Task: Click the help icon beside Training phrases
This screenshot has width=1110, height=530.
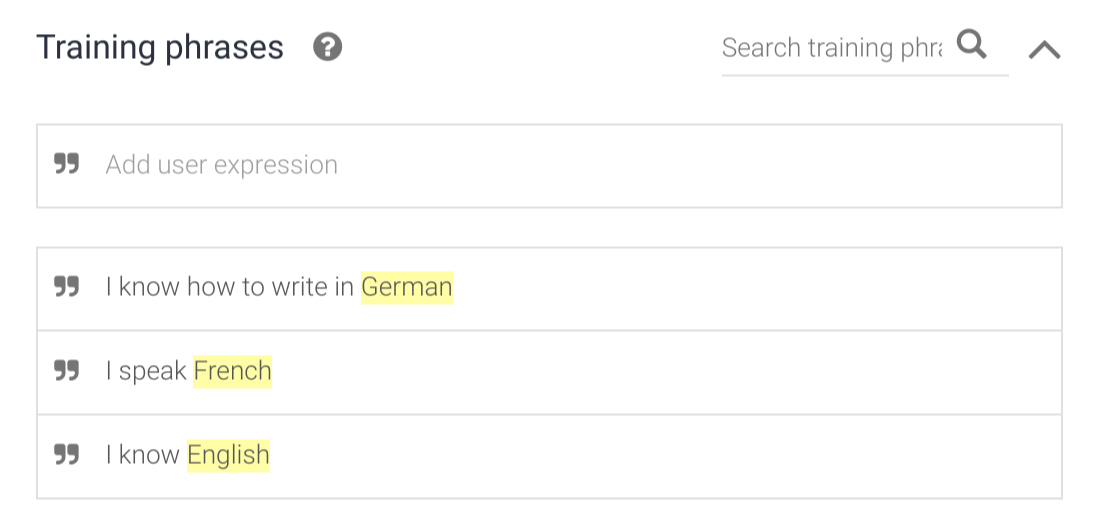Action: point(328,47)
